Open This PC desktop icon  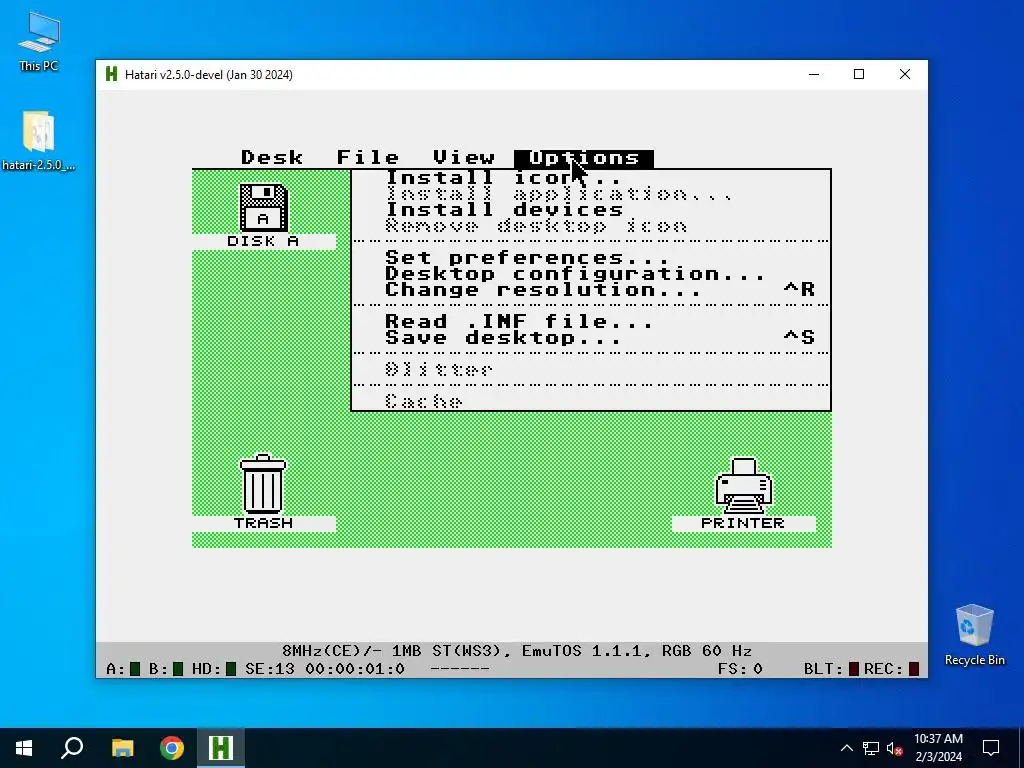[x=39, y=42]
